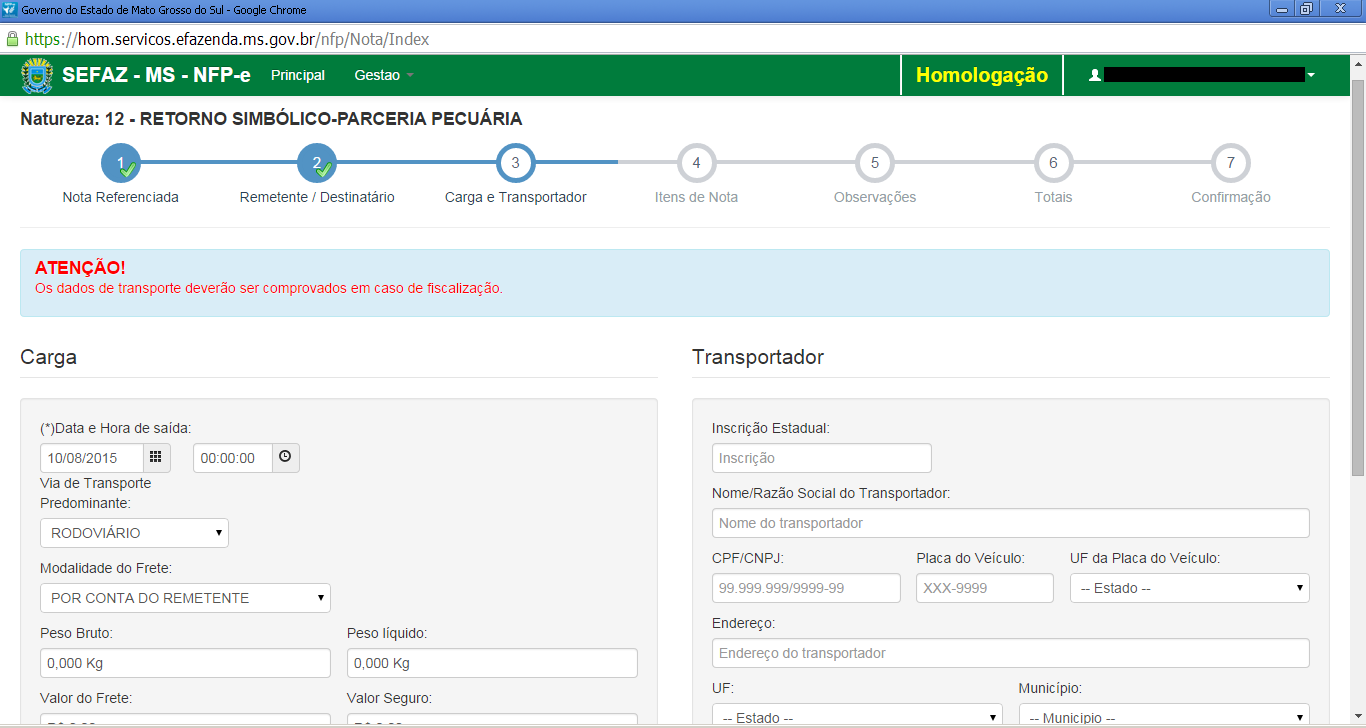Click SEFAZ - MS - NFP-e brand link
The image size is (1366, 728).
point(156,75)
